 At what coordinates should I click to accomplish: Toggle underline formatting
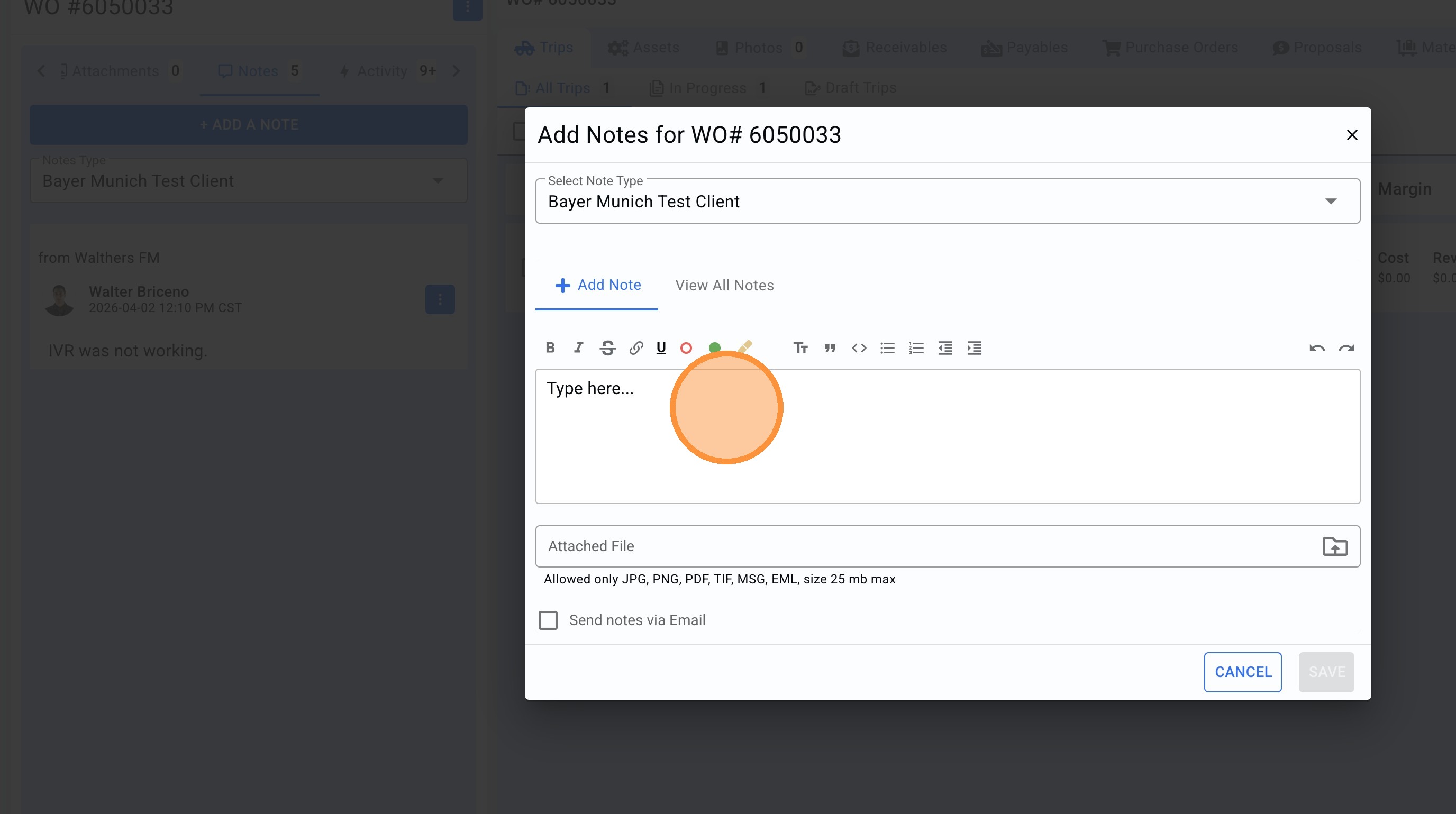pyautogui.click(x=661, y=348)
